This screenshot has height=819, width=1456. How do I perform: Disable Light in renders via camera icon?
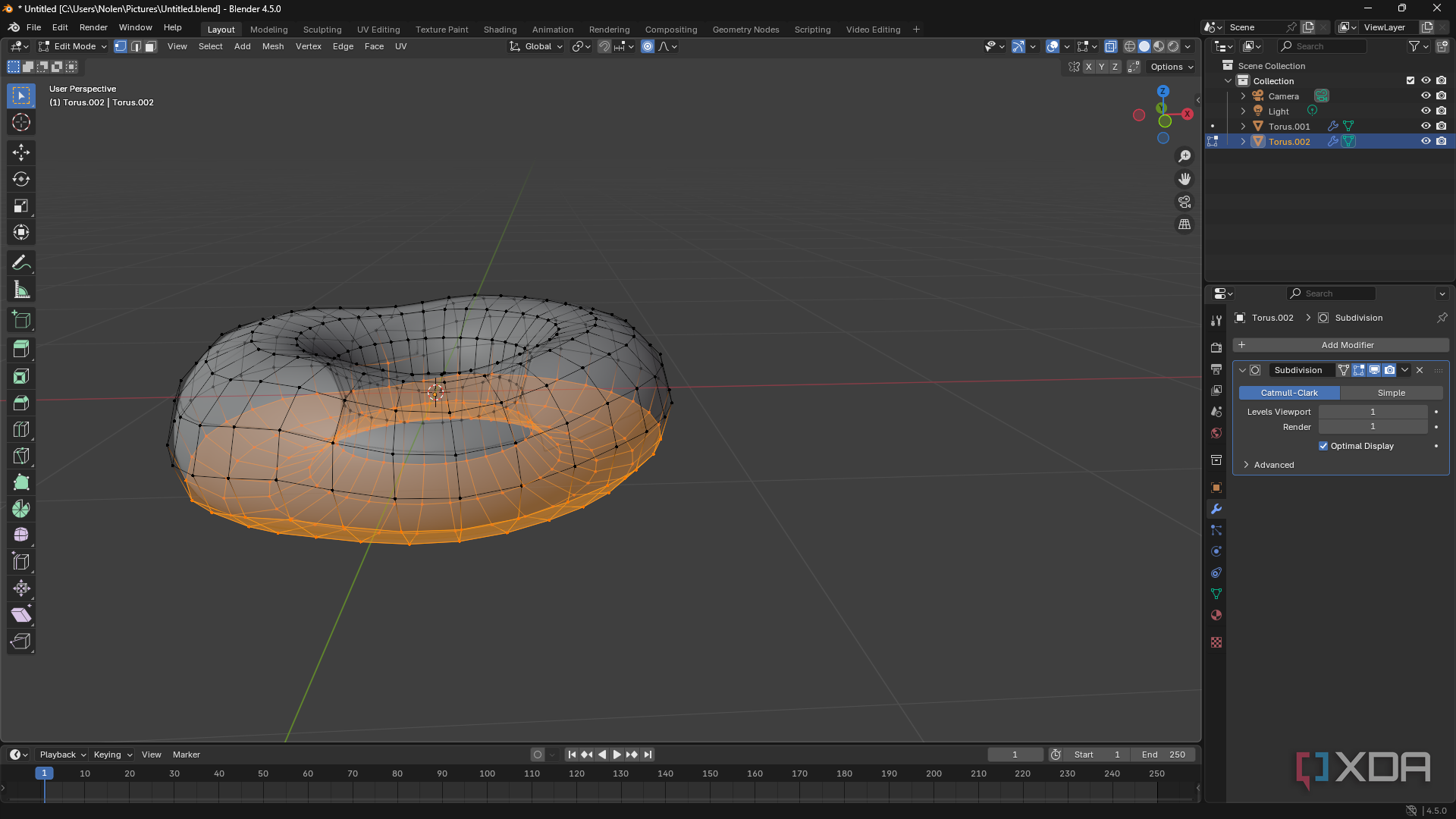pyautogui.click(x=1442, y=111)
